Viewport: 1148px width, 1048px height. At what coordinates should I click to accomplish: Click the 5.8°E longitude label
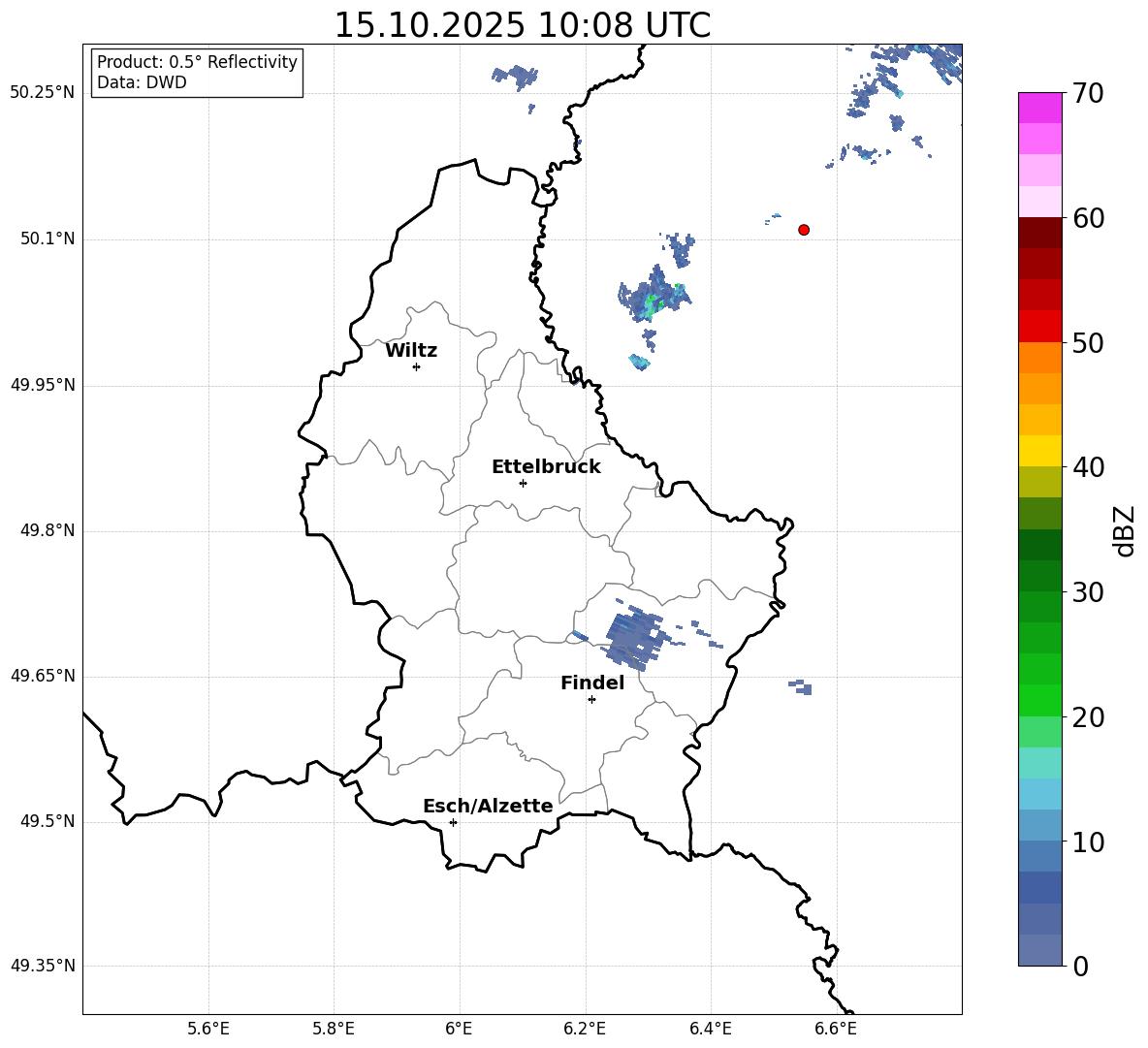[x=334, y=1029]
